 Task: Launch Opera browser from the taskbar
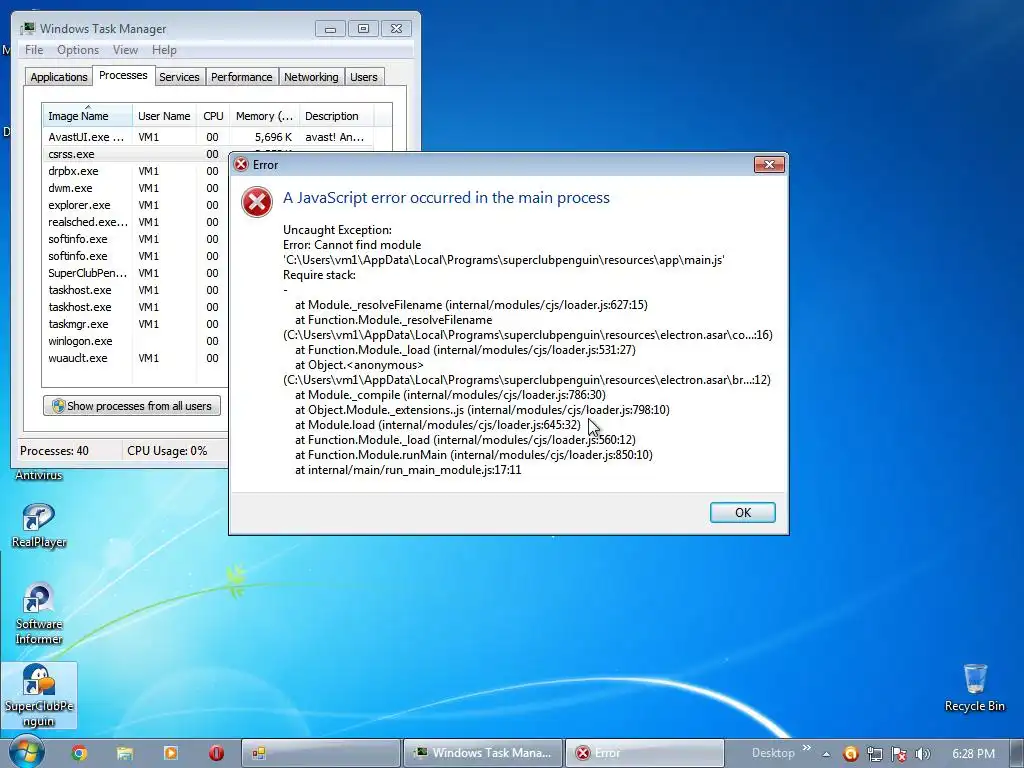point(216,753)
